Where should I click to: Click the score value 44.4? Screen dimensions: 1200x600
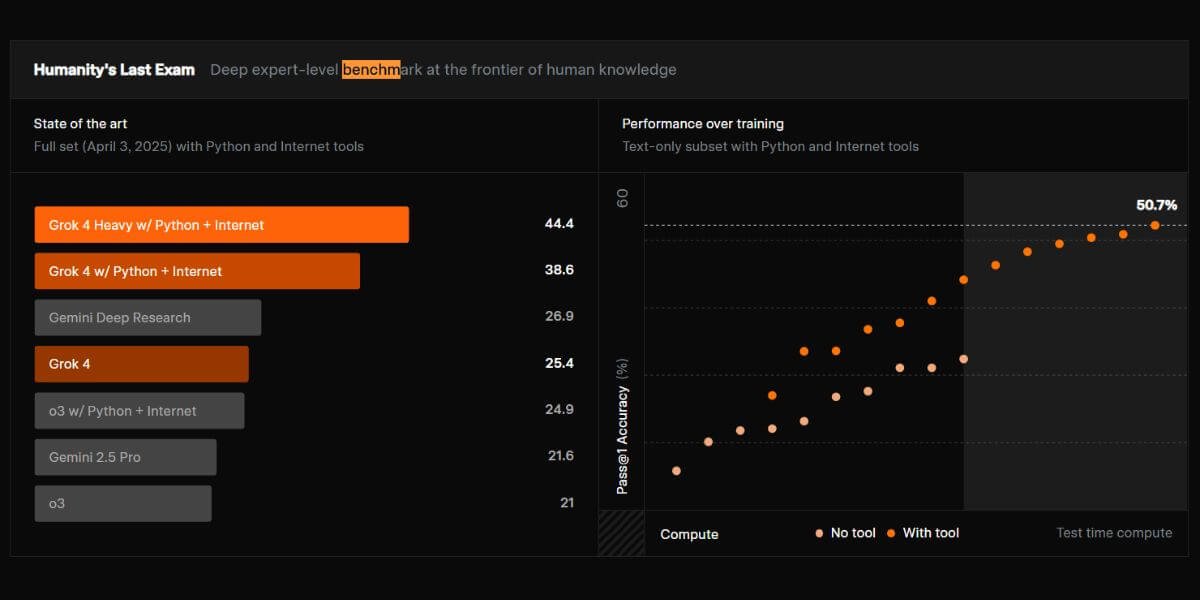(559, 224)
